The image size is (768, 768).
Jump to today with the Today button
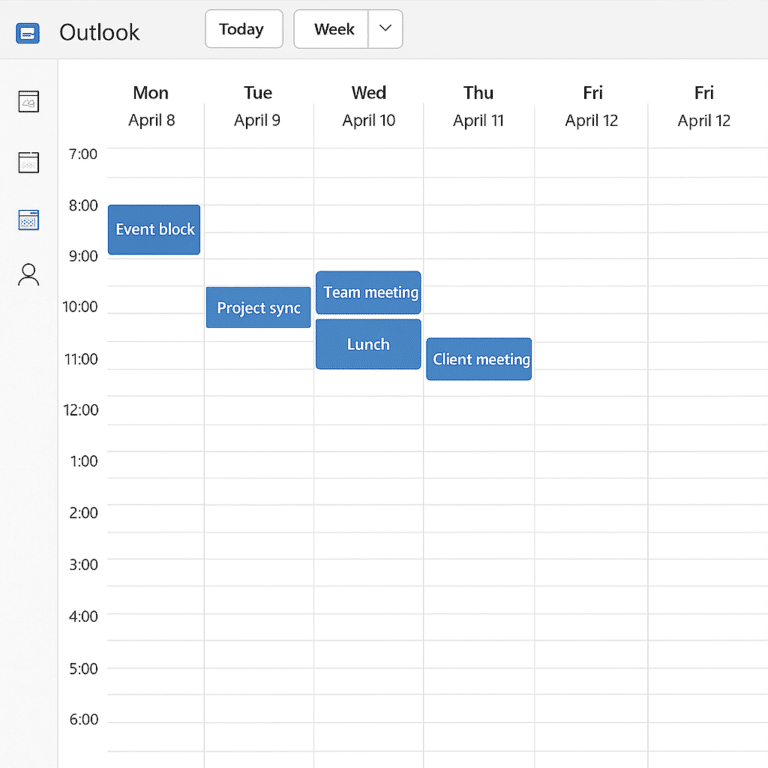[243, 29]
